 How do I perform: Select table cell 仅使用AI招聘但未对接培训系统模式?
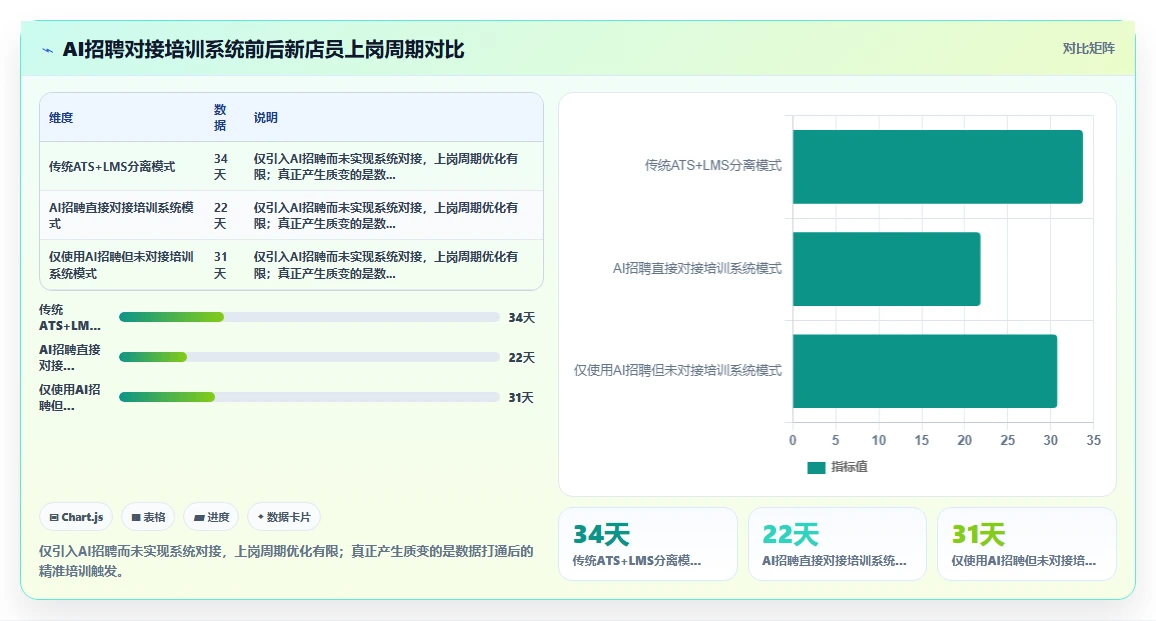pyautogui.click(x=122, y=265)
